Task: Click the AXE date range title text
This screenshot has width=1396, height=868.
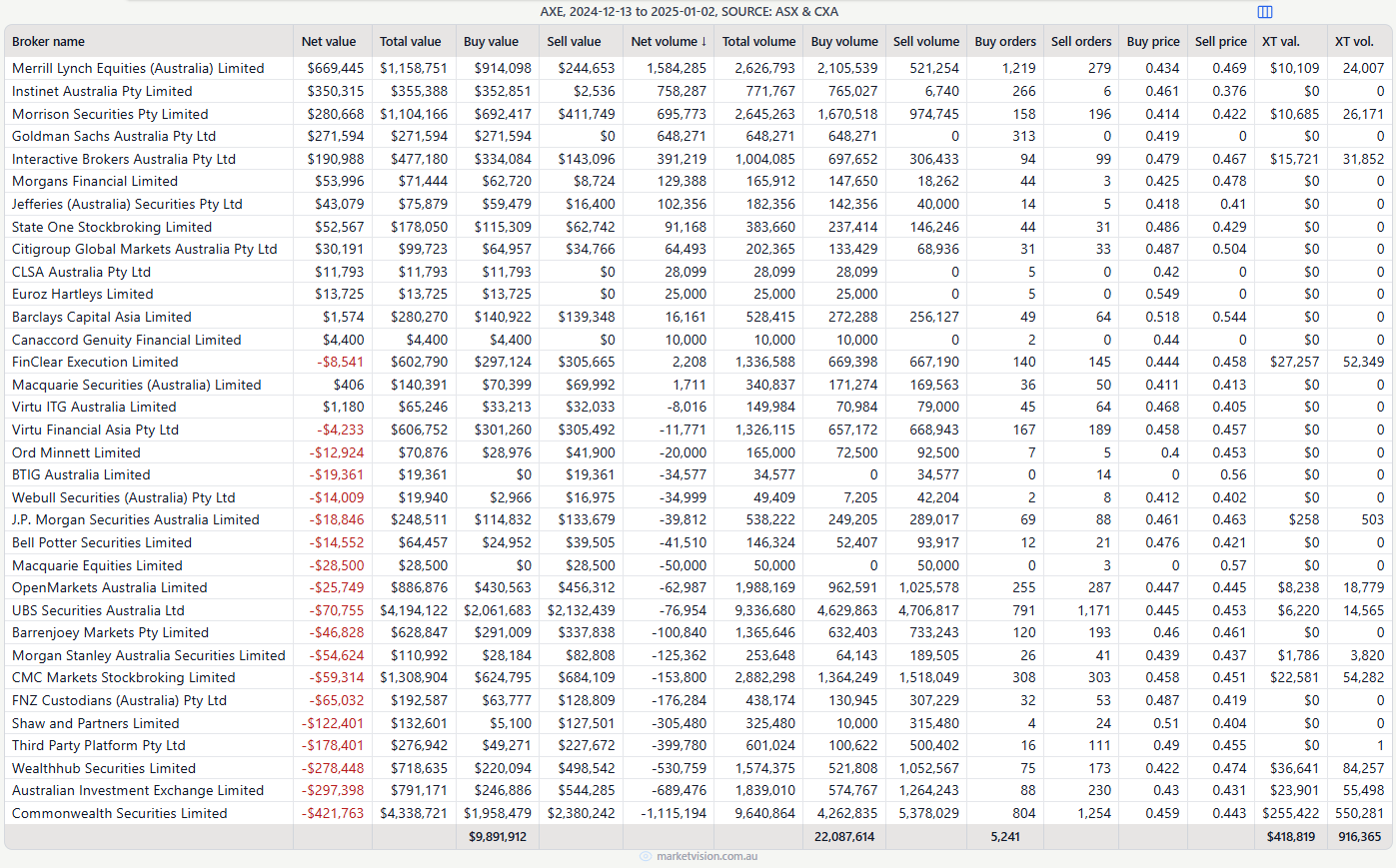Action: point(690,12)
